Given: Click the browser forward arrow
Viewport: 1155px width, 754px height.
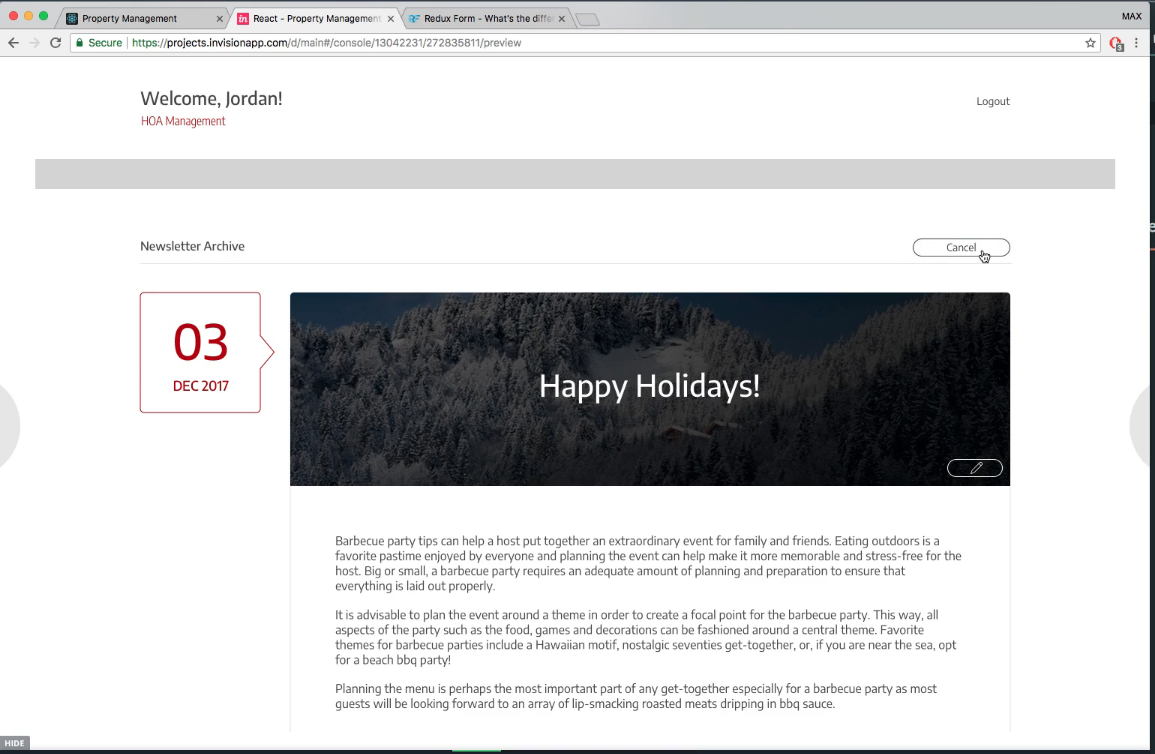Looking at the screenshot, I should click(35, 43).
